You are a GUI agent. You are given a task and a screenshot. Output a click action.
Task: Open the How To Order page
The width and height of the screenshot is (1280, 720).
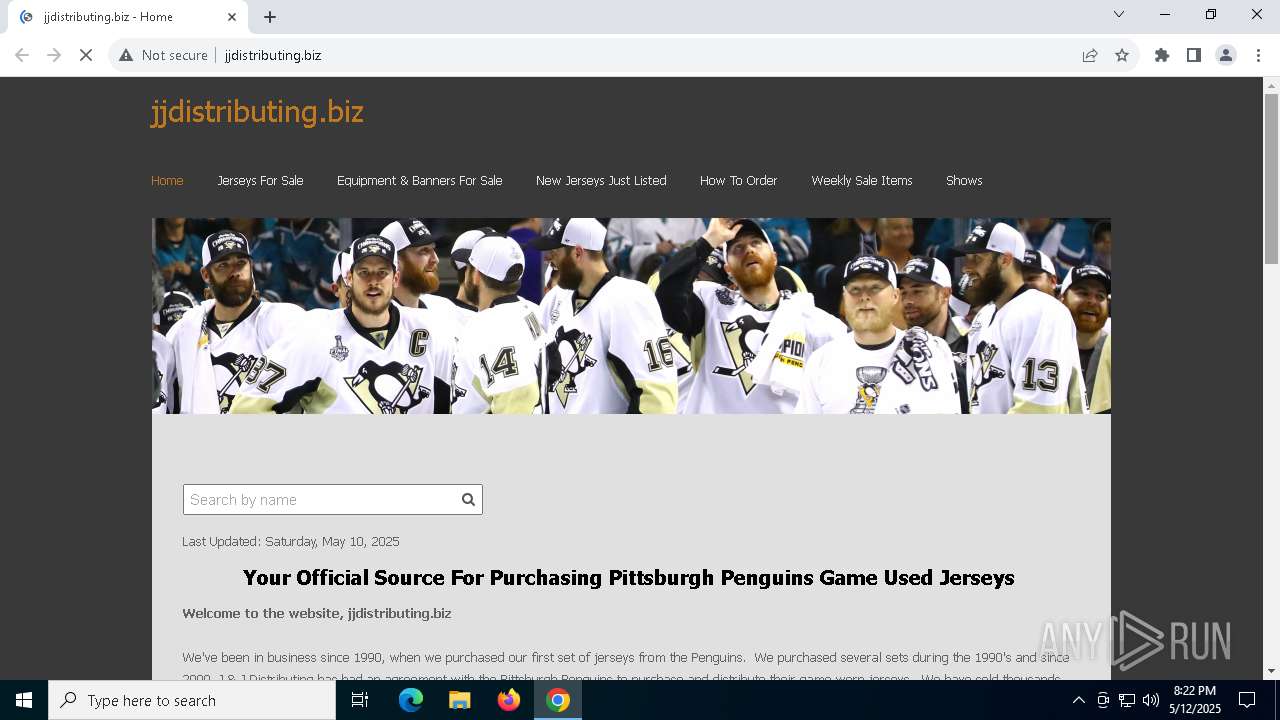tap(738, 180)
